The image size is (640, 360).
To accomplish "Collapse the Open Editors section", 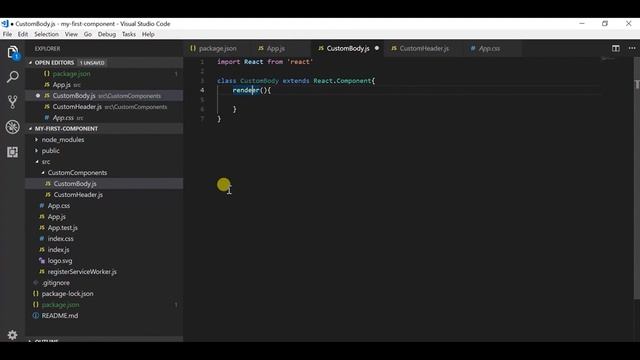I will [54, 62].
